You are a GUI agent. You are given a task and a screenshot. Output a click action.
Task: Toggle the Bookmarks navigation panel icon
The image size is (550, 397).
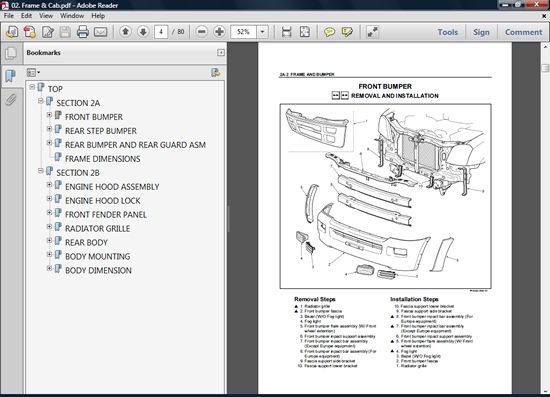[x=11, y=76]
